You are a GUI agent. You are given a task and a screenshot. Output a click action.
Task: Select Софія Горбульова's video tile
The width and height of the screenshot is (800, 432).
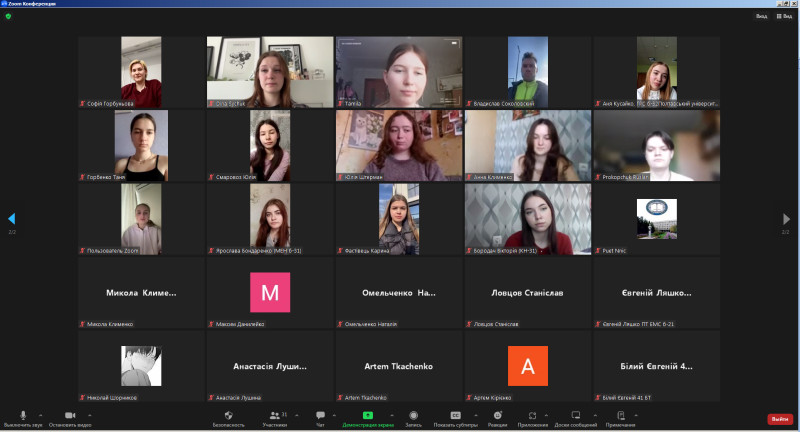coord(141,72)
